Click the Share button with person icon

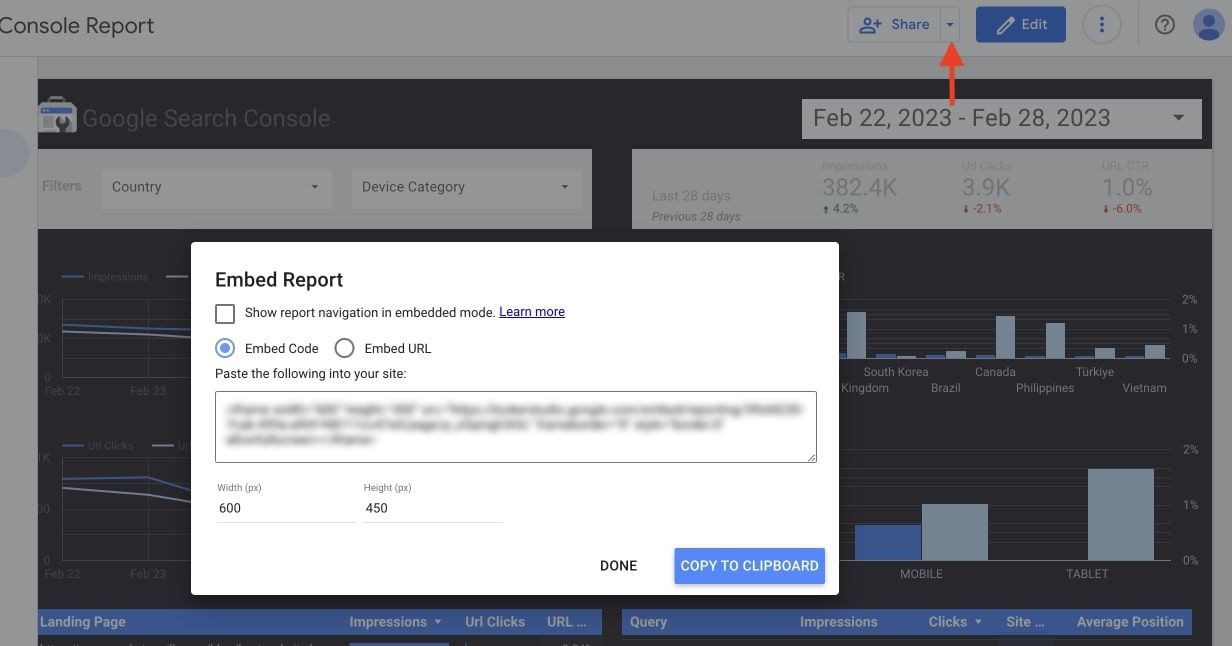coord(894,25)
